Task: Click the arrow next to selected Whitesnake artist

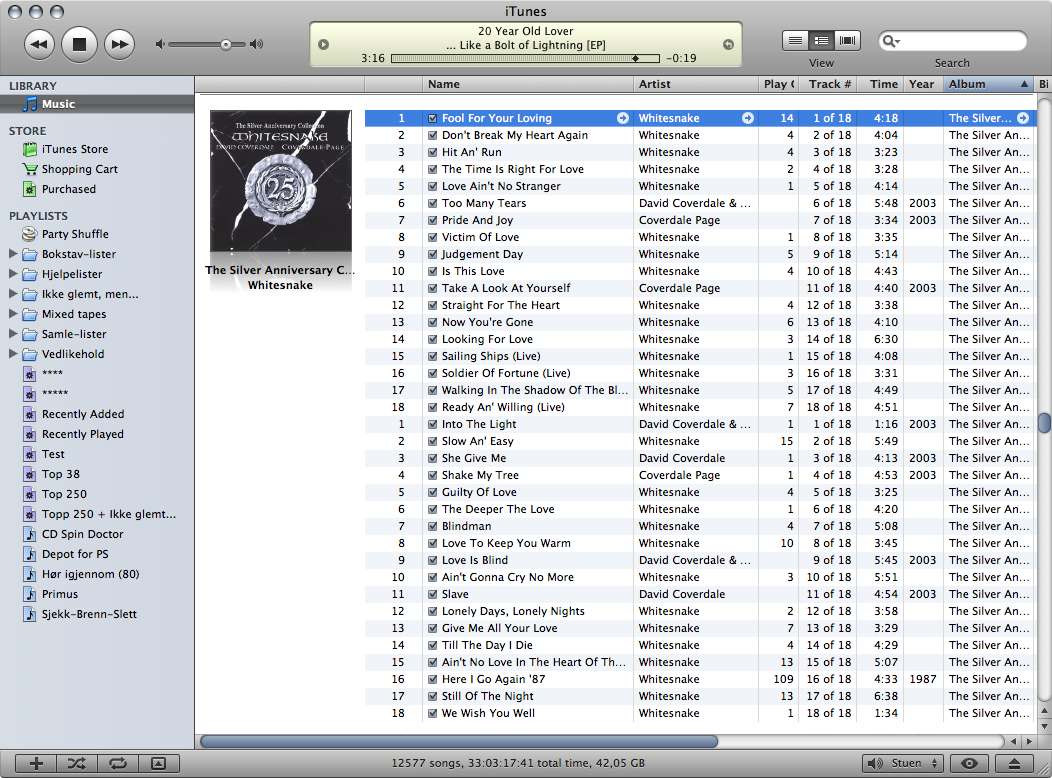Action: (747, 118)
